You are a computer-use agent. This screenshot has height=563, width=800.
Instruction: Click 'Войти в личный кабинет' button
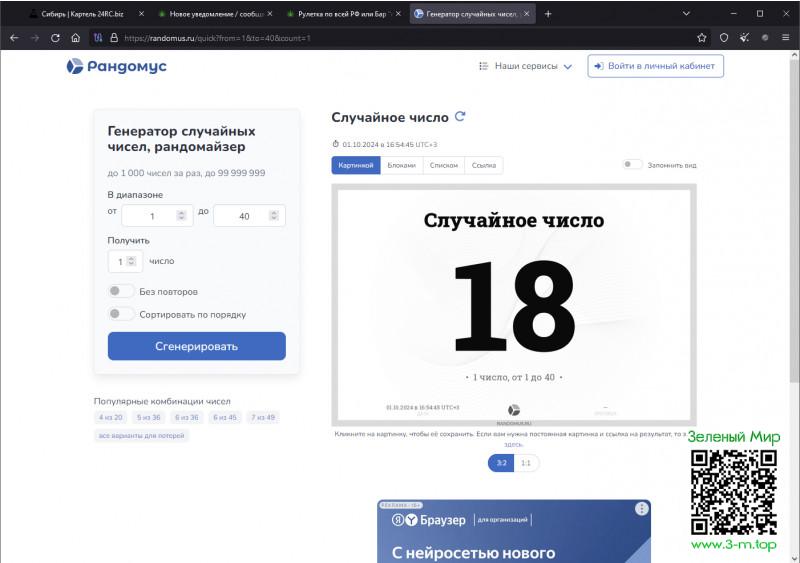point(655,66)
